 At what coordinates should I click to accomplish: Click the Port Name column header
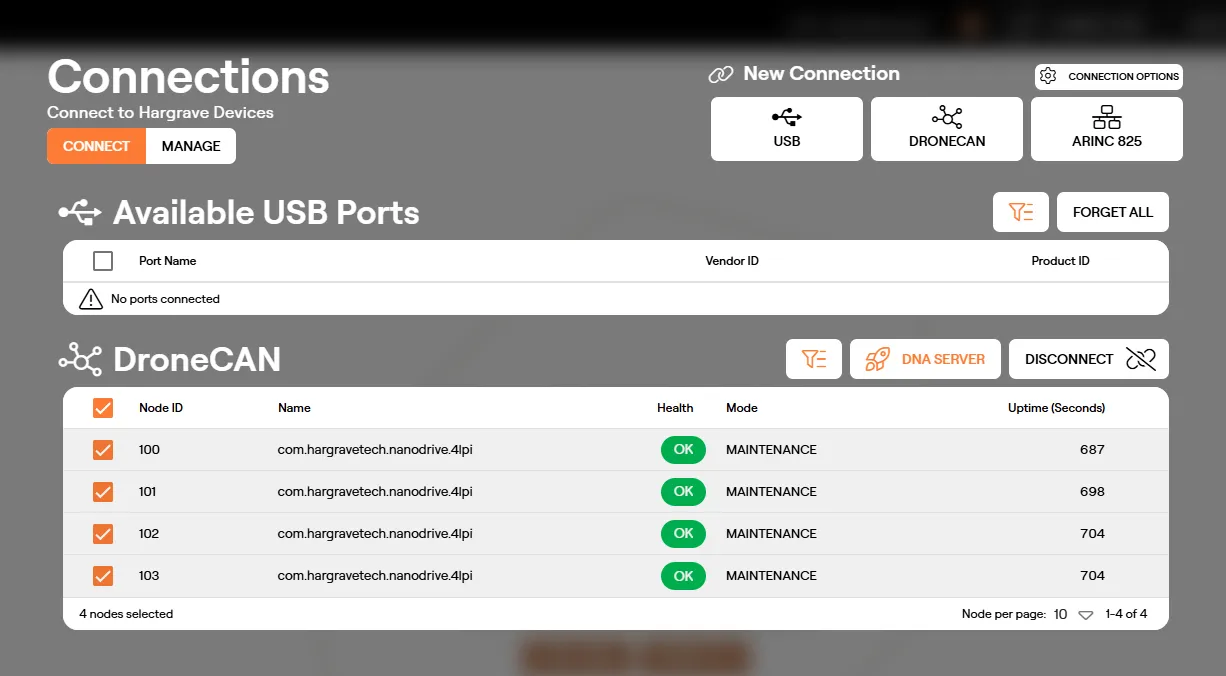tap(168, 261)
